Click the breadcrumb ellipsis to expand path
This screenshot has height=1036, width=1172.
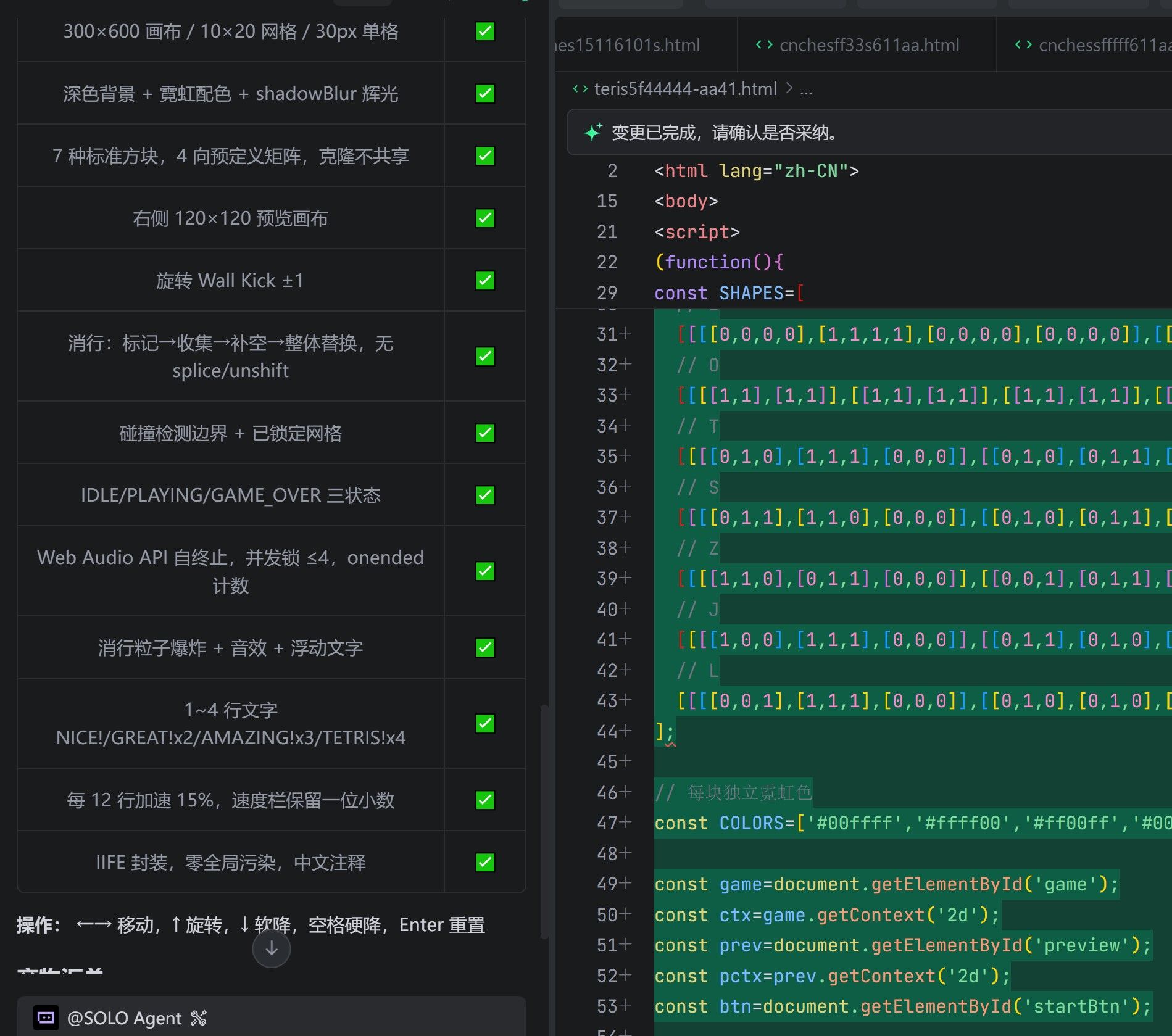806,90
